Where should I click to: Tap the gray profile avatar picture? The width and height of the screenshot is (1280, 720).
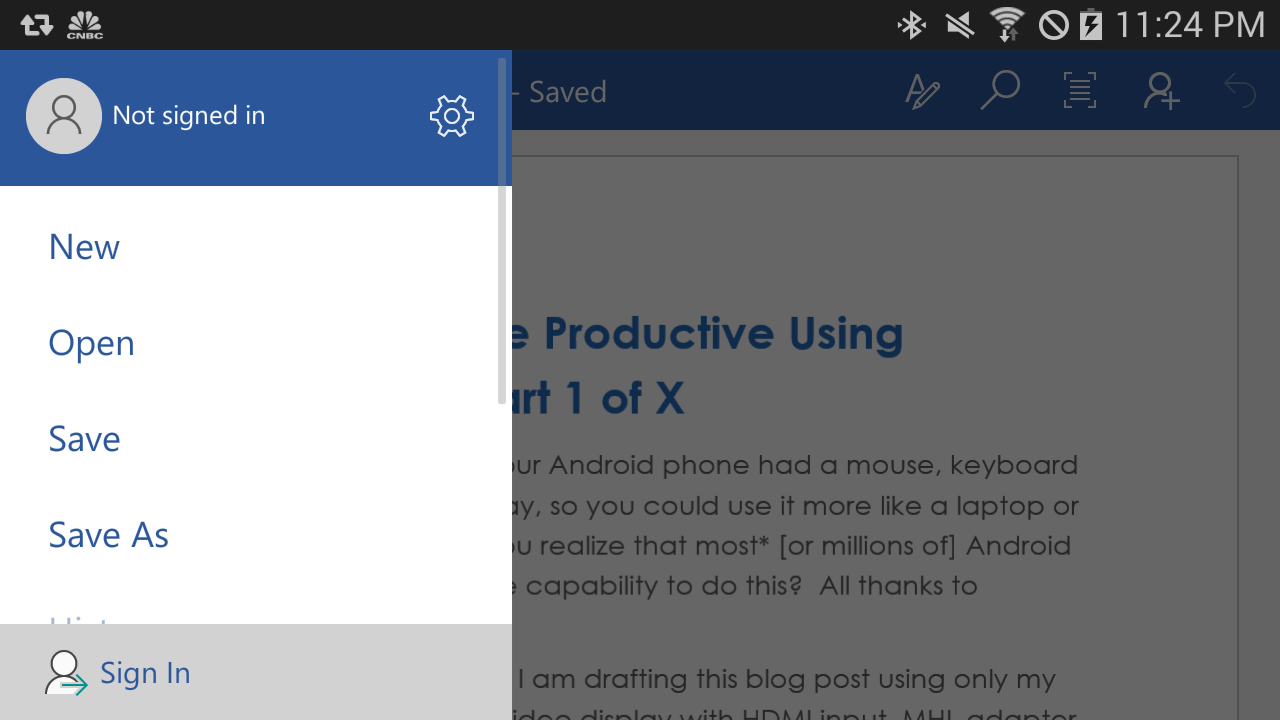click(64, 116)
